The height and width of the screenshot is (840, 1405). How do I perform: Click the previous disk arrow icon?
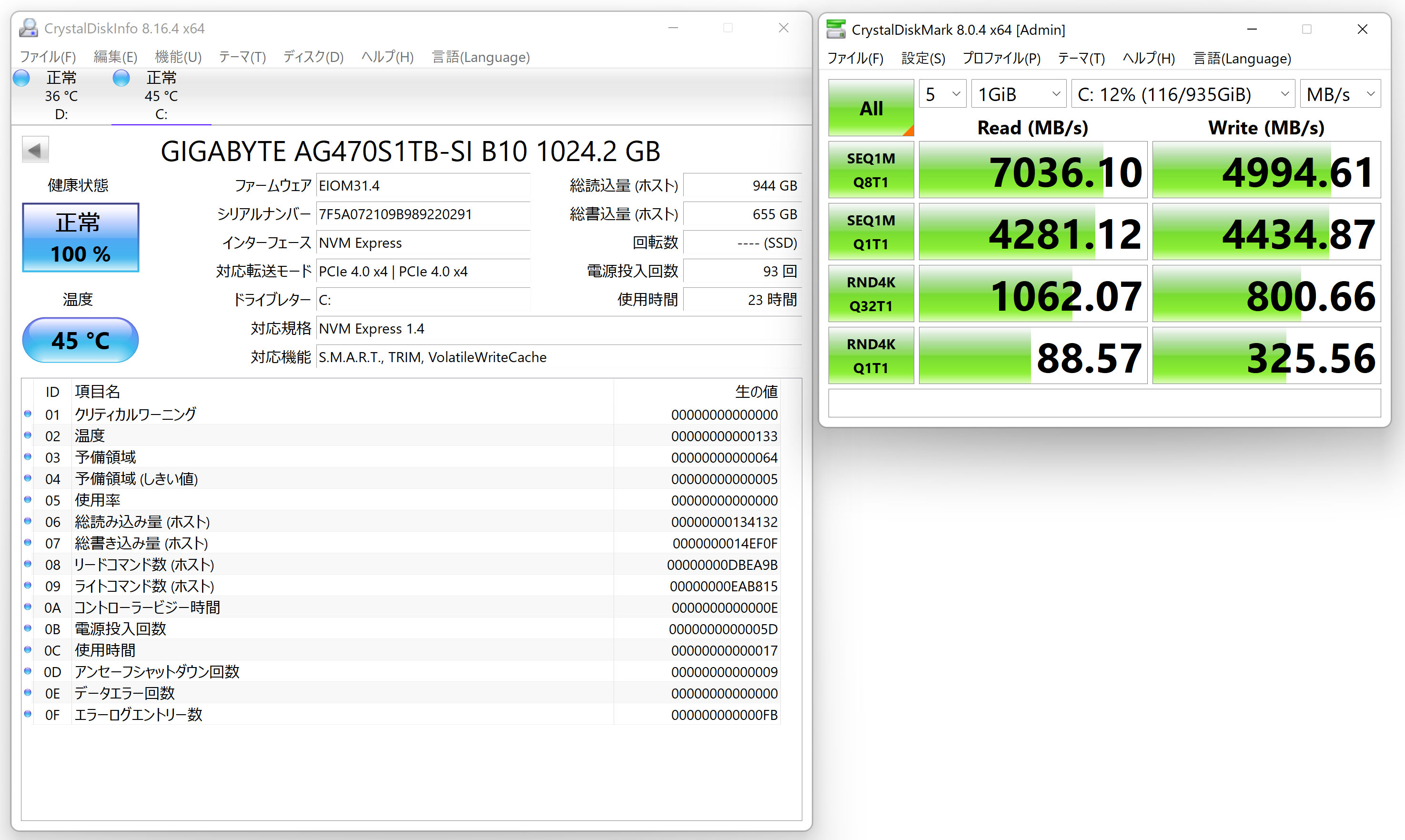tap(35, 150)
